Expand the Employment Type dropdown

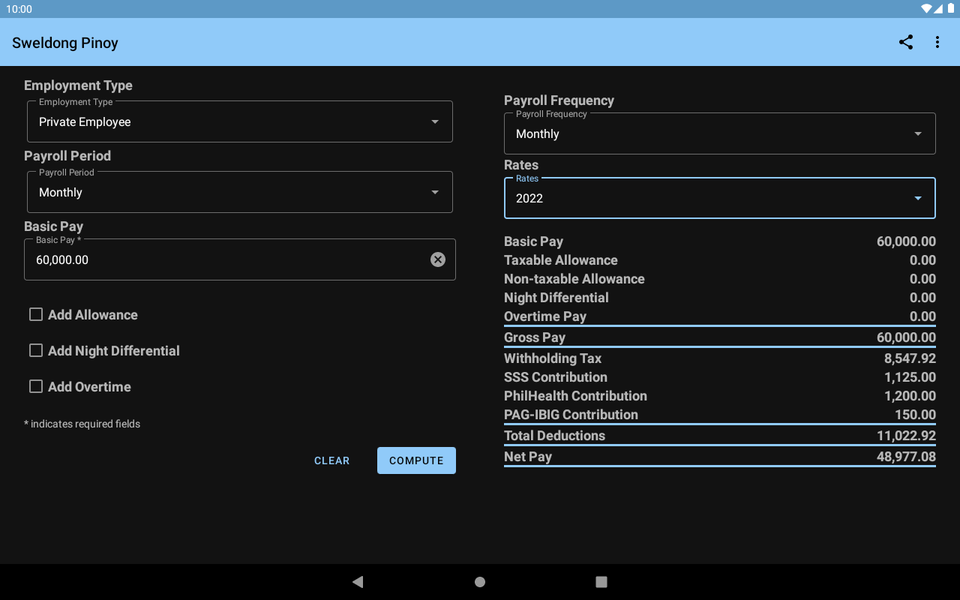pos(240,122)
